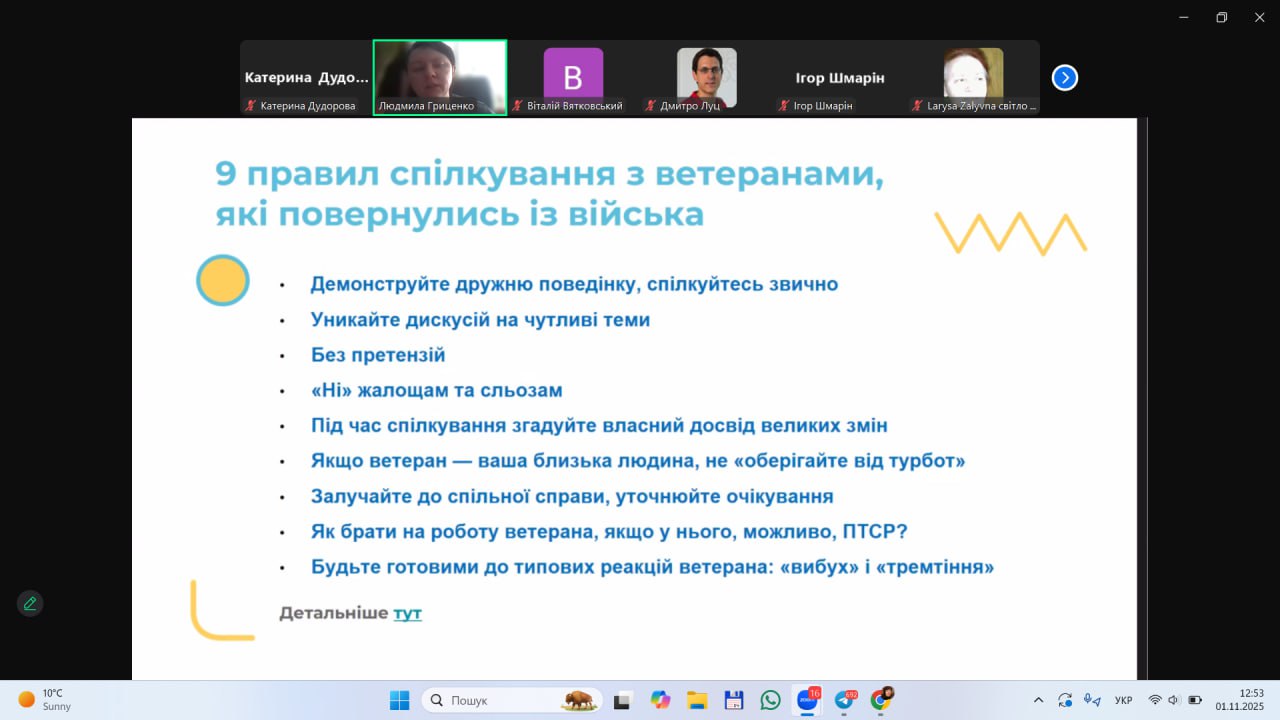The image size is (1280, 720).
Task: Open the Zoom app in taskbar
Action: click(x=806, y=700)
